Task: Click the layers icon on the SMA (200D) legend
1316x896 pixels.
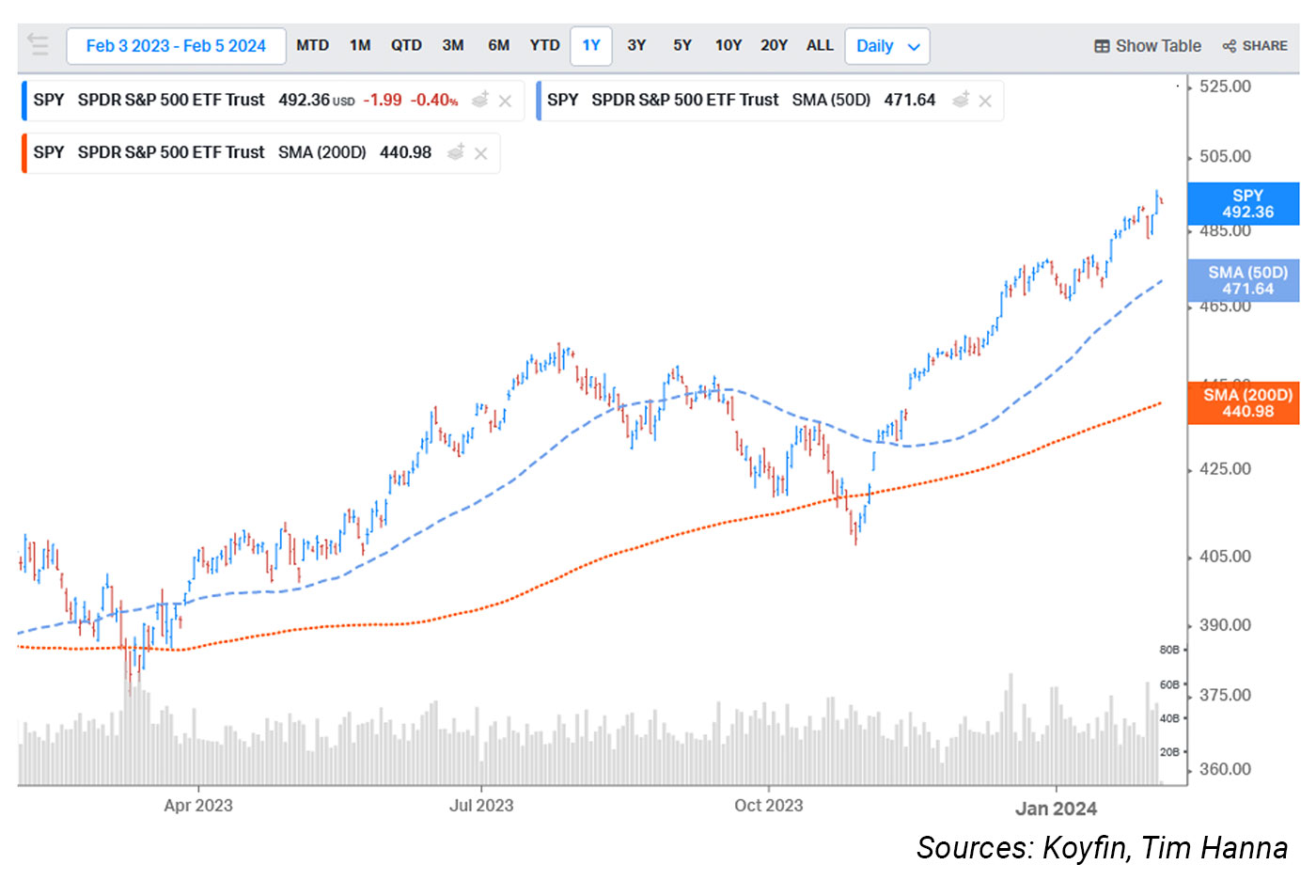Action: point(456,152)
